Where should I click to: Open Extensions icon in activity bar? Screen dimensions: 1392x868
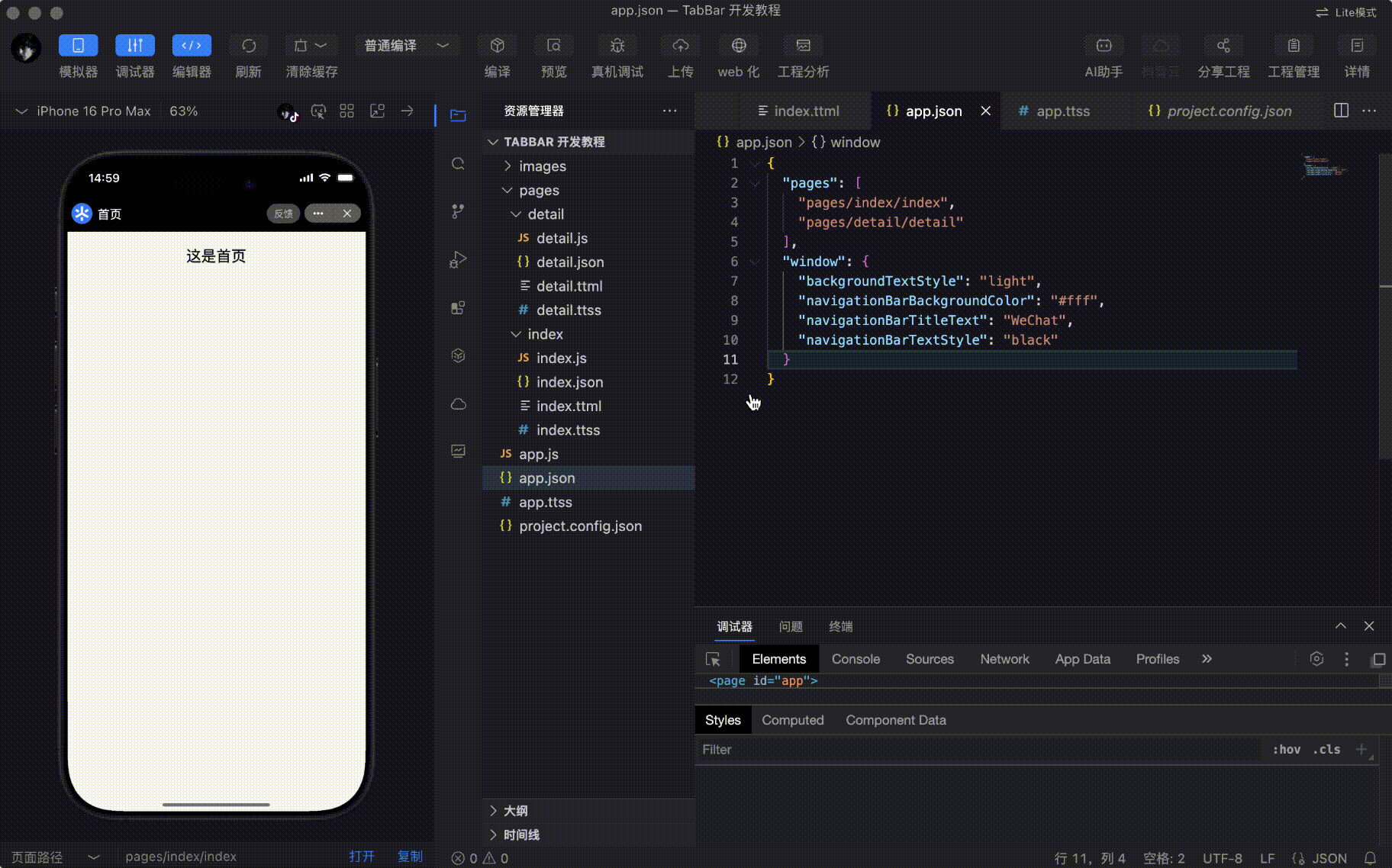coord(458,307)
